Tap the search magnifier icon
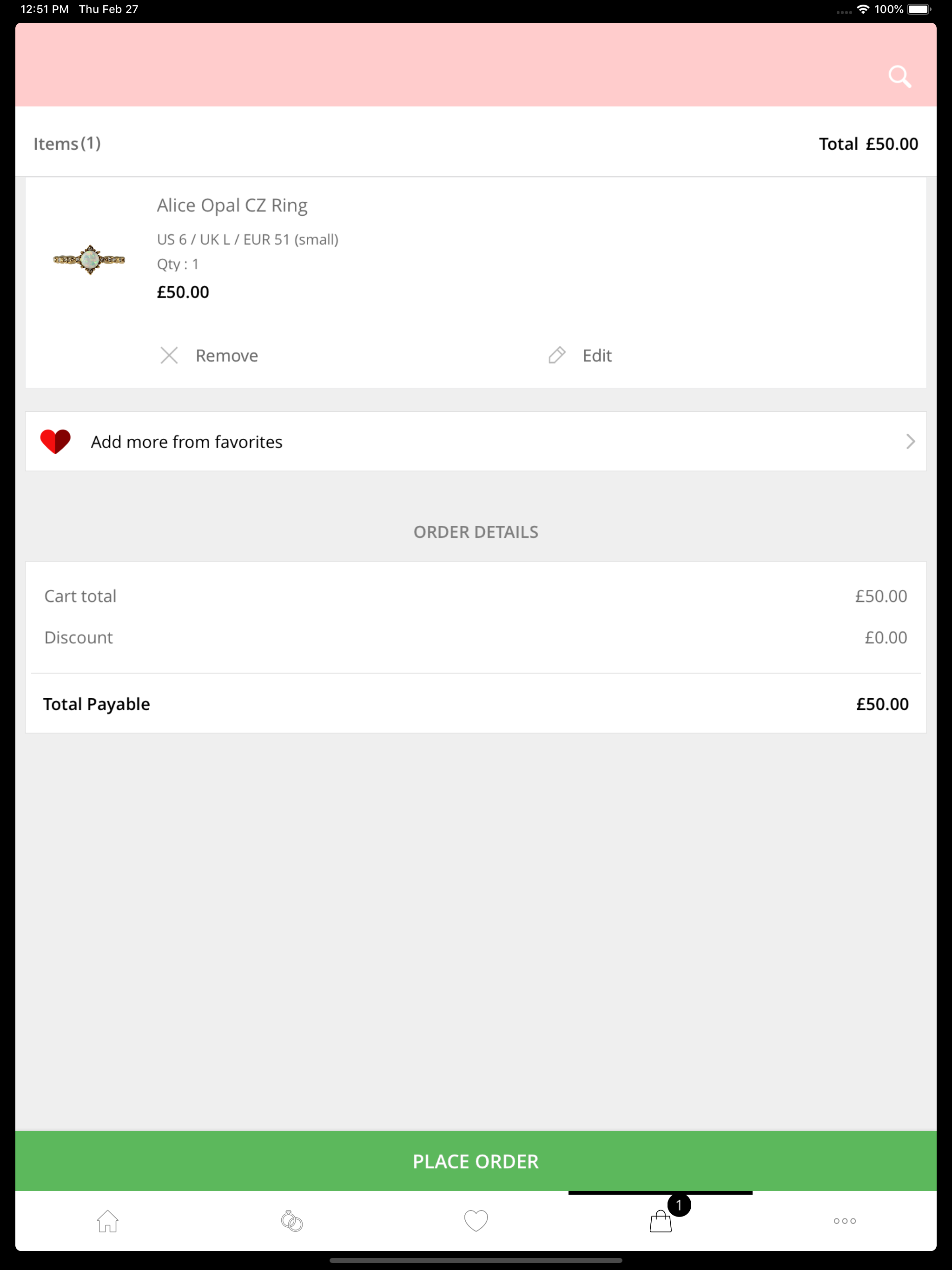Image resolution: width=952 pixels, height=1270 pixels. 899,76
